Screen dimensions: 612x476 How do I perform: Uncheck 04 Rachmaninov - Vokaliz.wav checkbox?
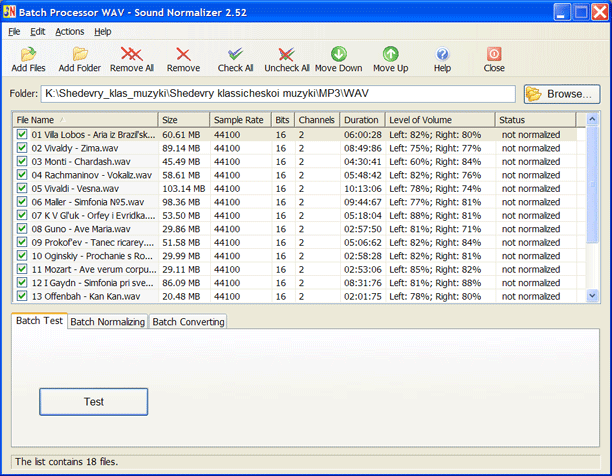tap(22, 175)
